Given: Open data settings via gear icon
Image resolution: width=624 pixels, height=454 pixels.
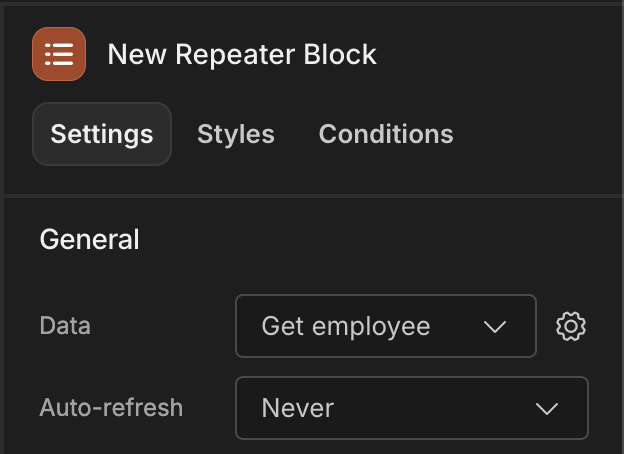Looking at the screenshot, I should click(x=571, y=326).
